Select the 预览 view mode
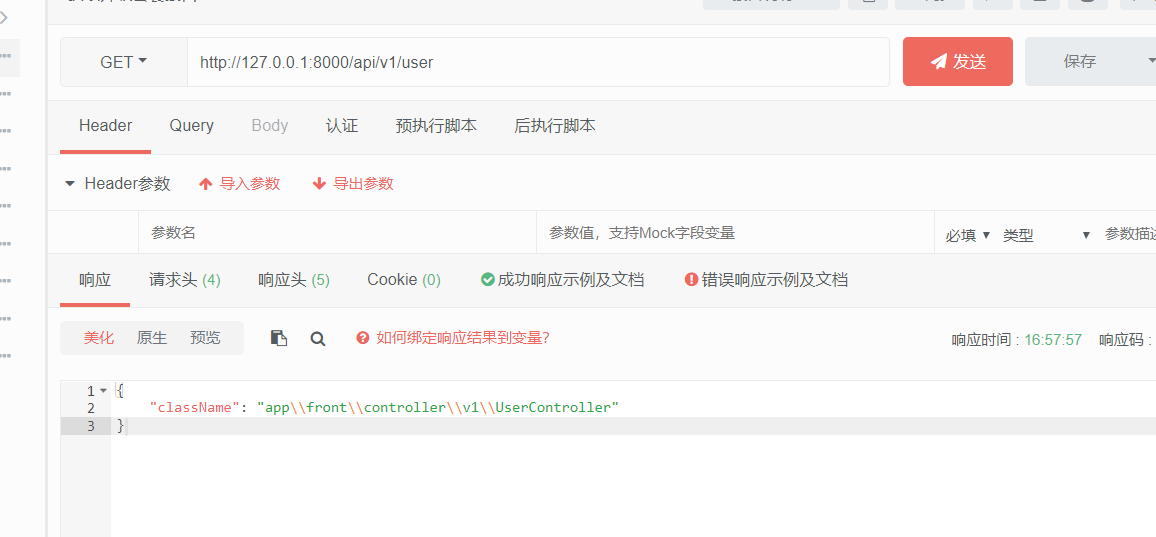The width and height of the screenshot is (1156, 537). pyautogui.click(x=205, y=339)
